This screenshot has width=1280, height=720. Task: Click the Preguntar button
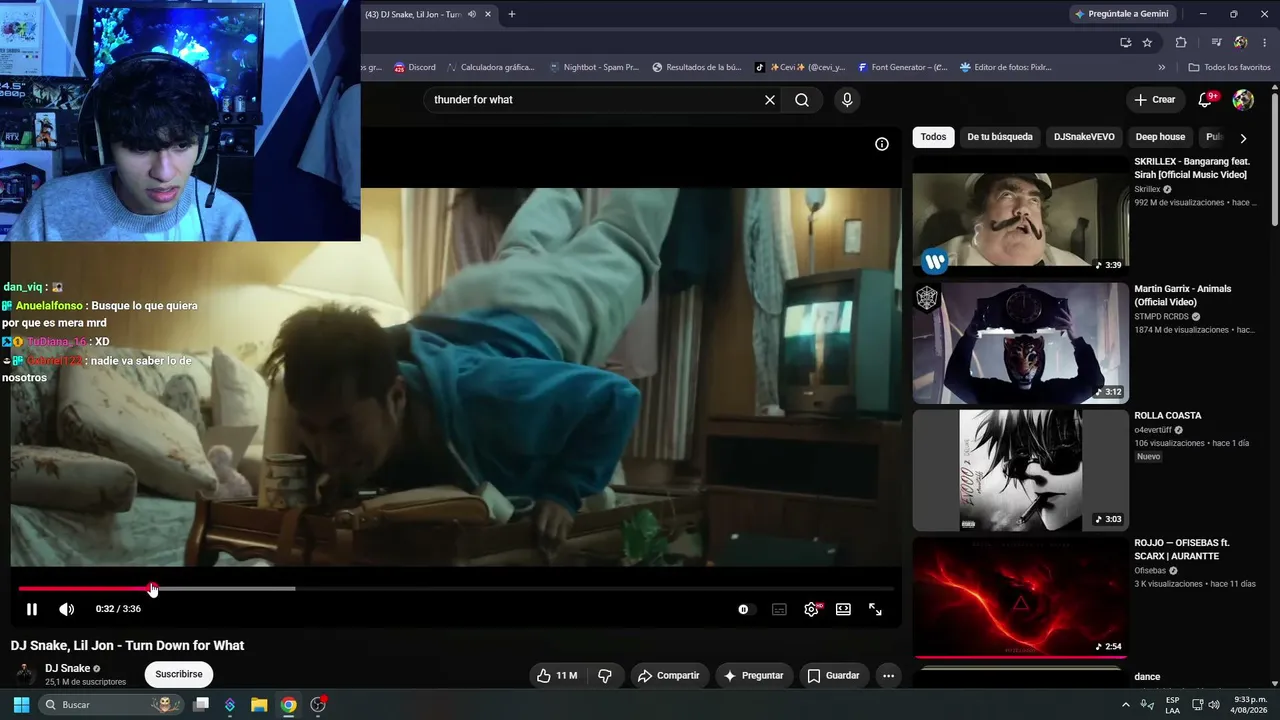[x=754, y=676]
